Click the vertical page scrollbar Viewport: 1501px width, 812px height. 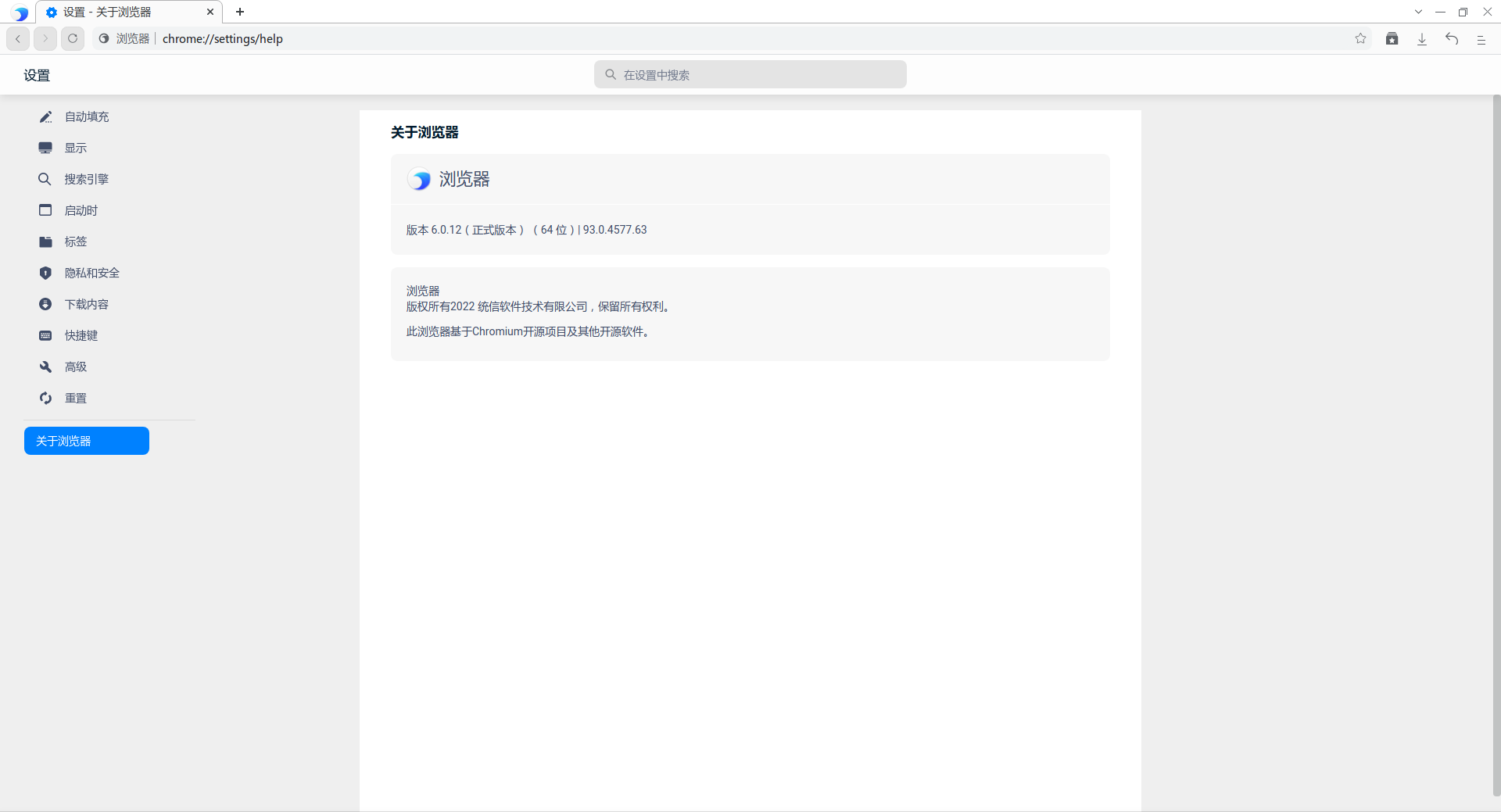pyautogui.click(x=1496, y=445)
